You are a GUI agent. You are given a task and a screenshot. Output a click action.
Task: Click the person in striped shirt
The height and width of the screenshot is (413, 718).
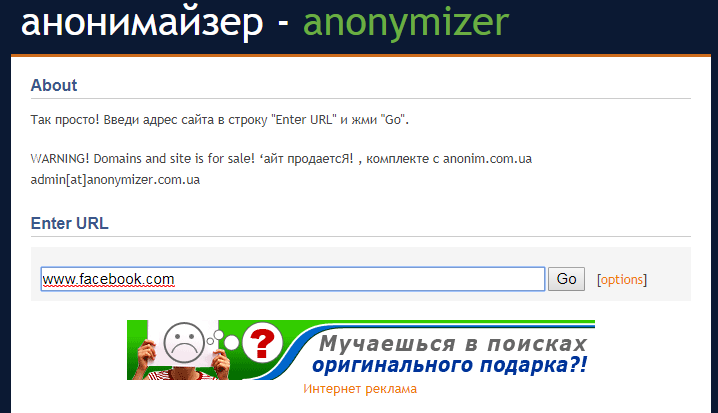185,364
